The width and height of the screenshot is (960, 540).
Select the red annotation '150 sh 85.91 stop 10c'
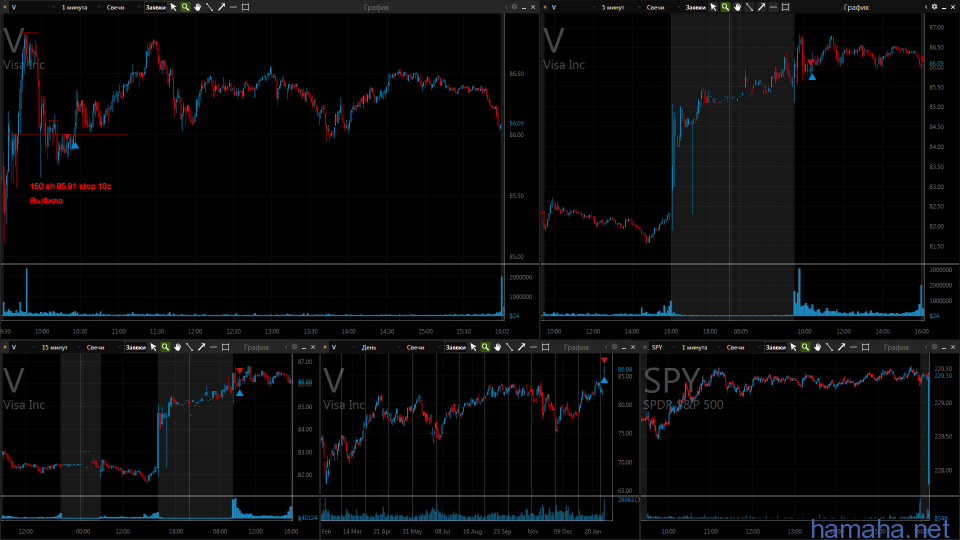point(70,186)
